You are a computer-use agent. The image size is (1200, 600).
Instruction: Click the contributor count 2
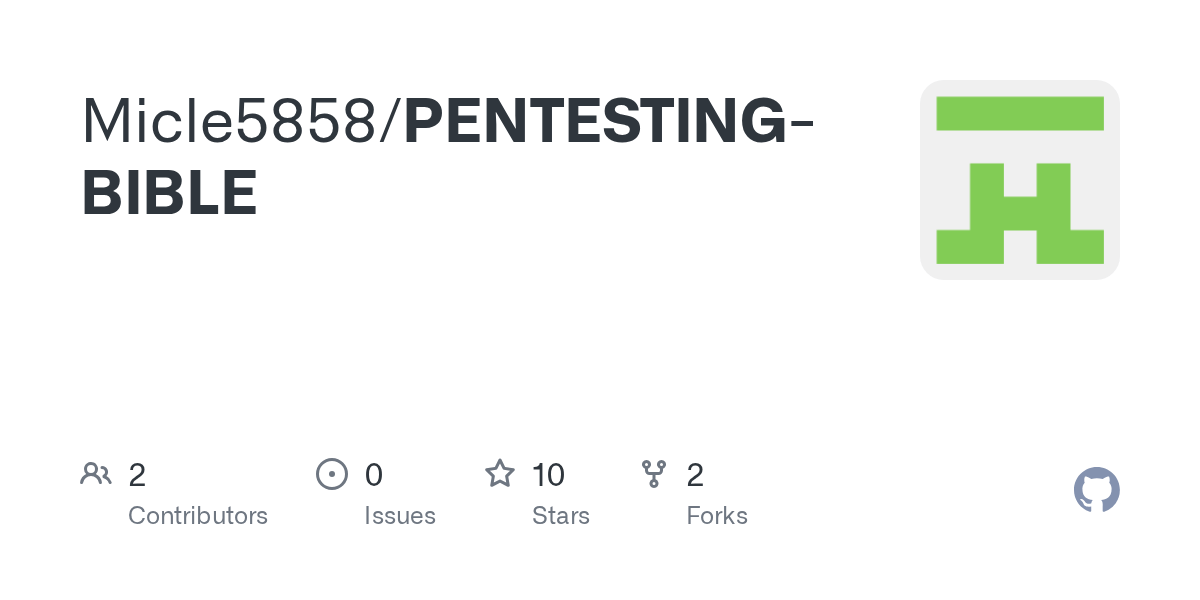tap(137, 475)
